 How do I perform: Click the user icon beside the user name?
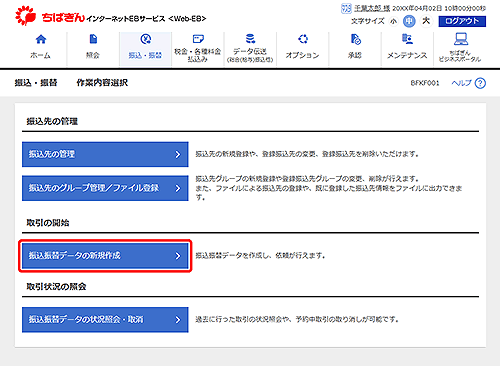pyautogui.click(x=346, y=8)
